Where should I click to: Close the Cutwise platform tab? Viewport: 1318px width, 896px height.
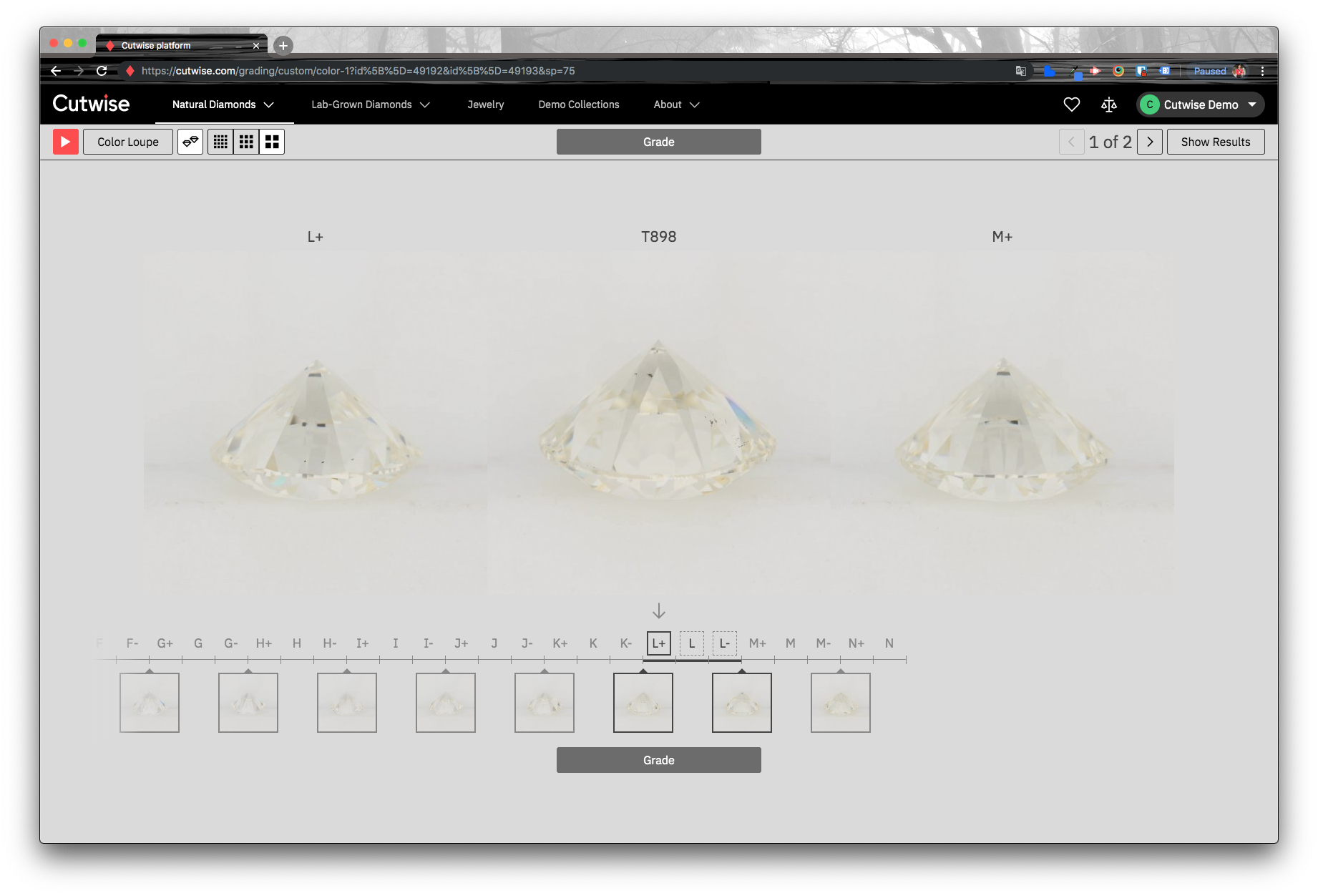256,46
